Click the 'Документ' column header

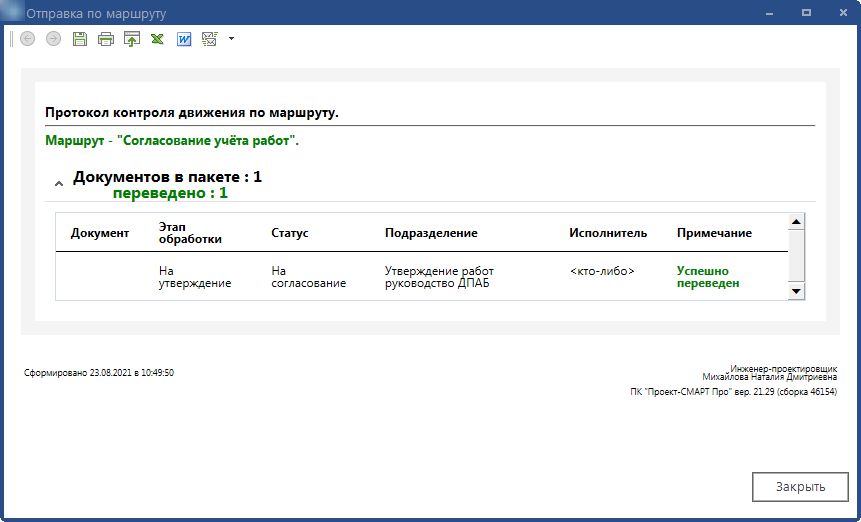click(100, 233)
